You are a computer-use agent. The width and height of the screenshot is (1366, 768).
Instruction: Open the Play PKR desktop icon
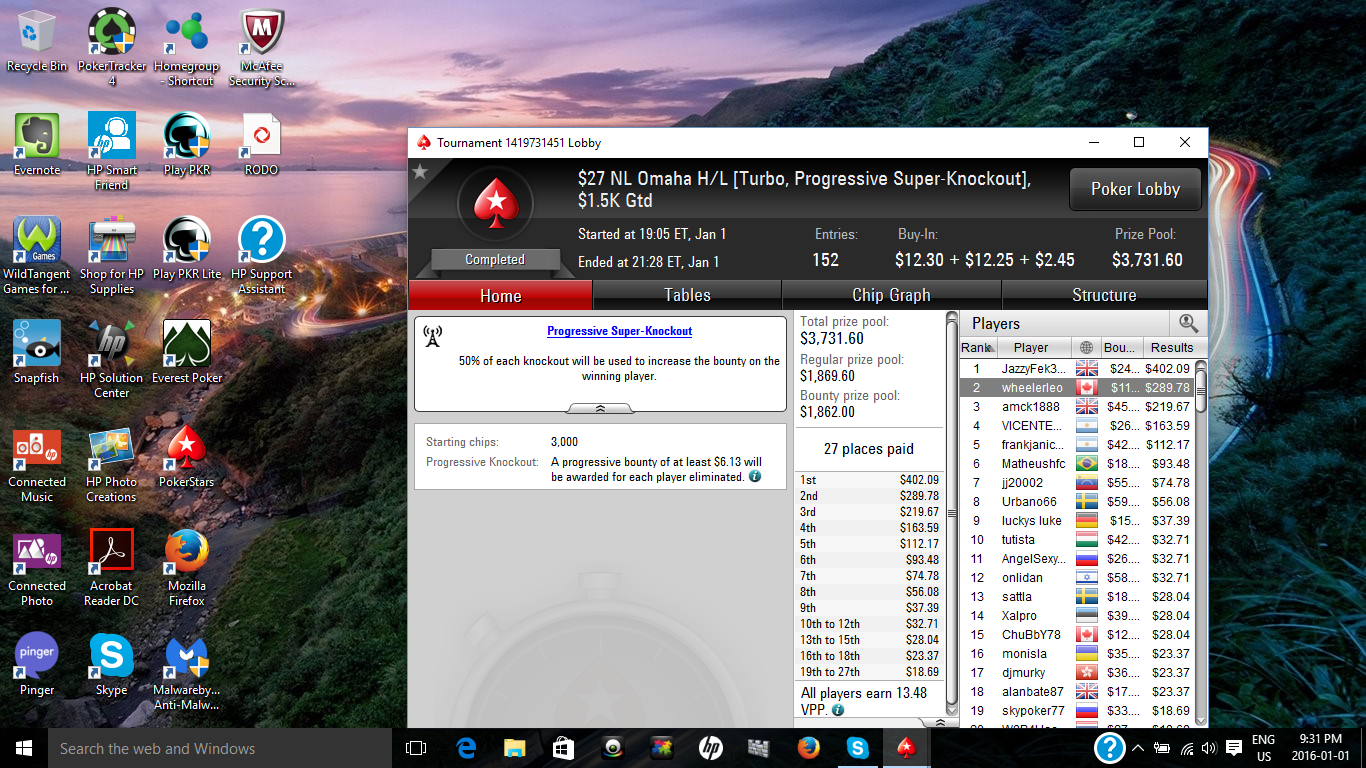187,145
